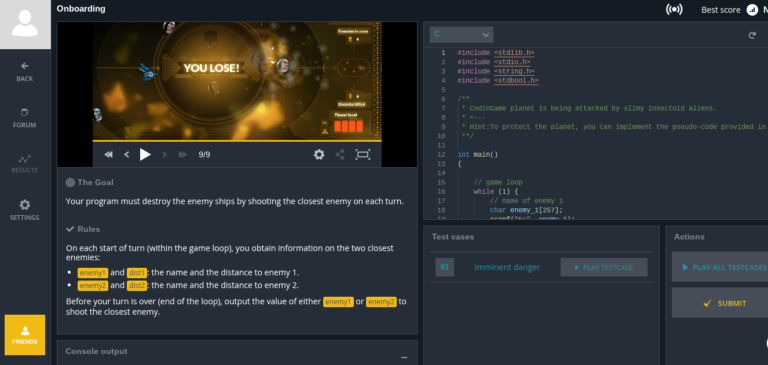Open the Best score indicator icon

[752, 9]
